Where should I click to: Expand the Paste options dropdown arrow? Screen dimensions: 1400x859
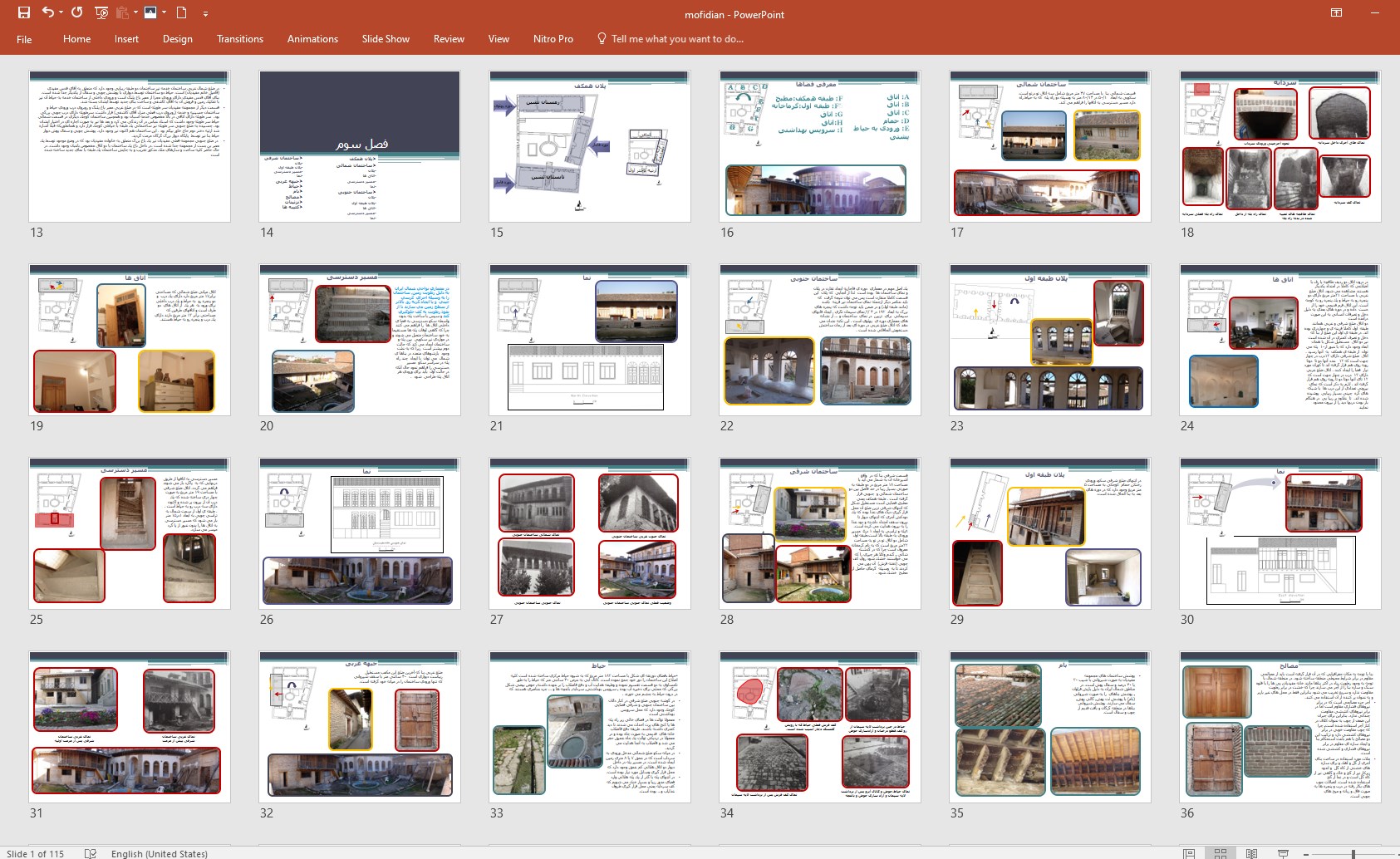coord(135,12)
